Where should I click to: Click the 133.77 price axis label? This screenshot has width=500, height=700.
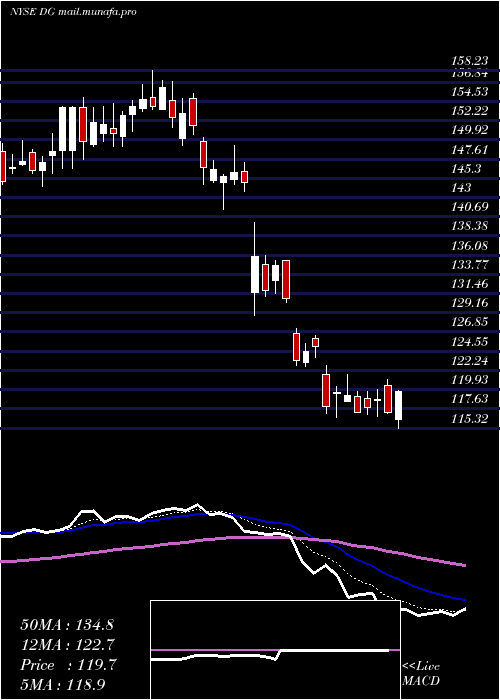[468, 265]
